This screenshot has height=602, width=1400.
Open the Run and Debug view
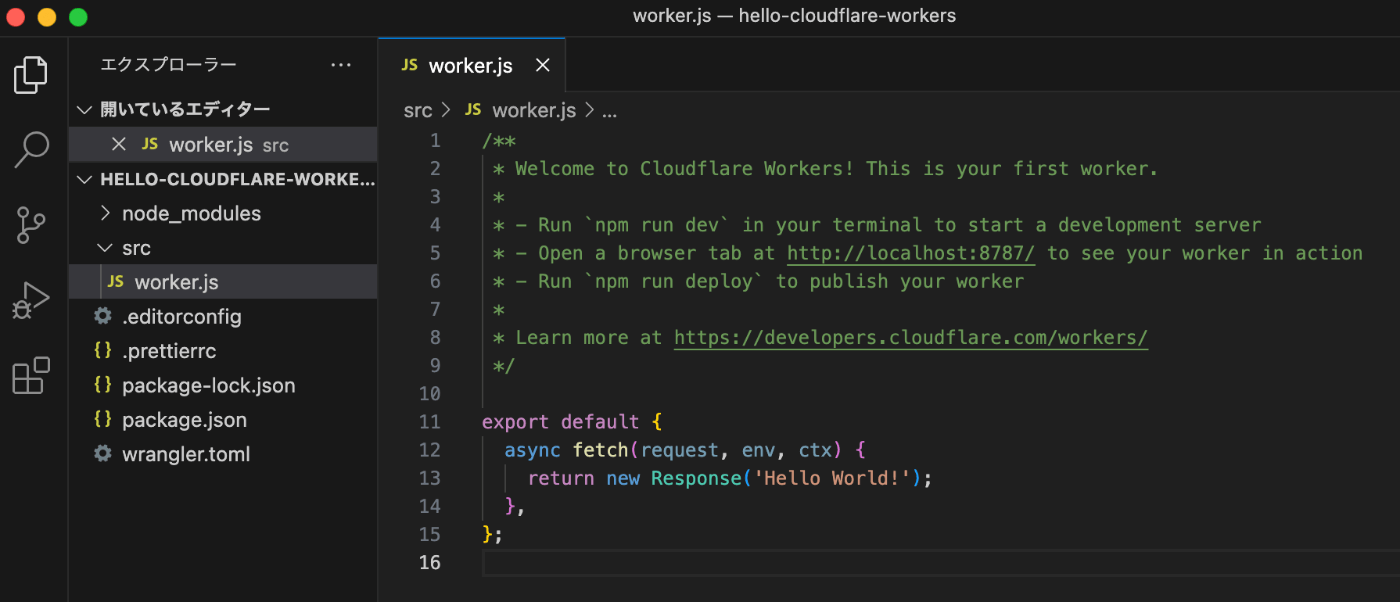tap(31, 300)
